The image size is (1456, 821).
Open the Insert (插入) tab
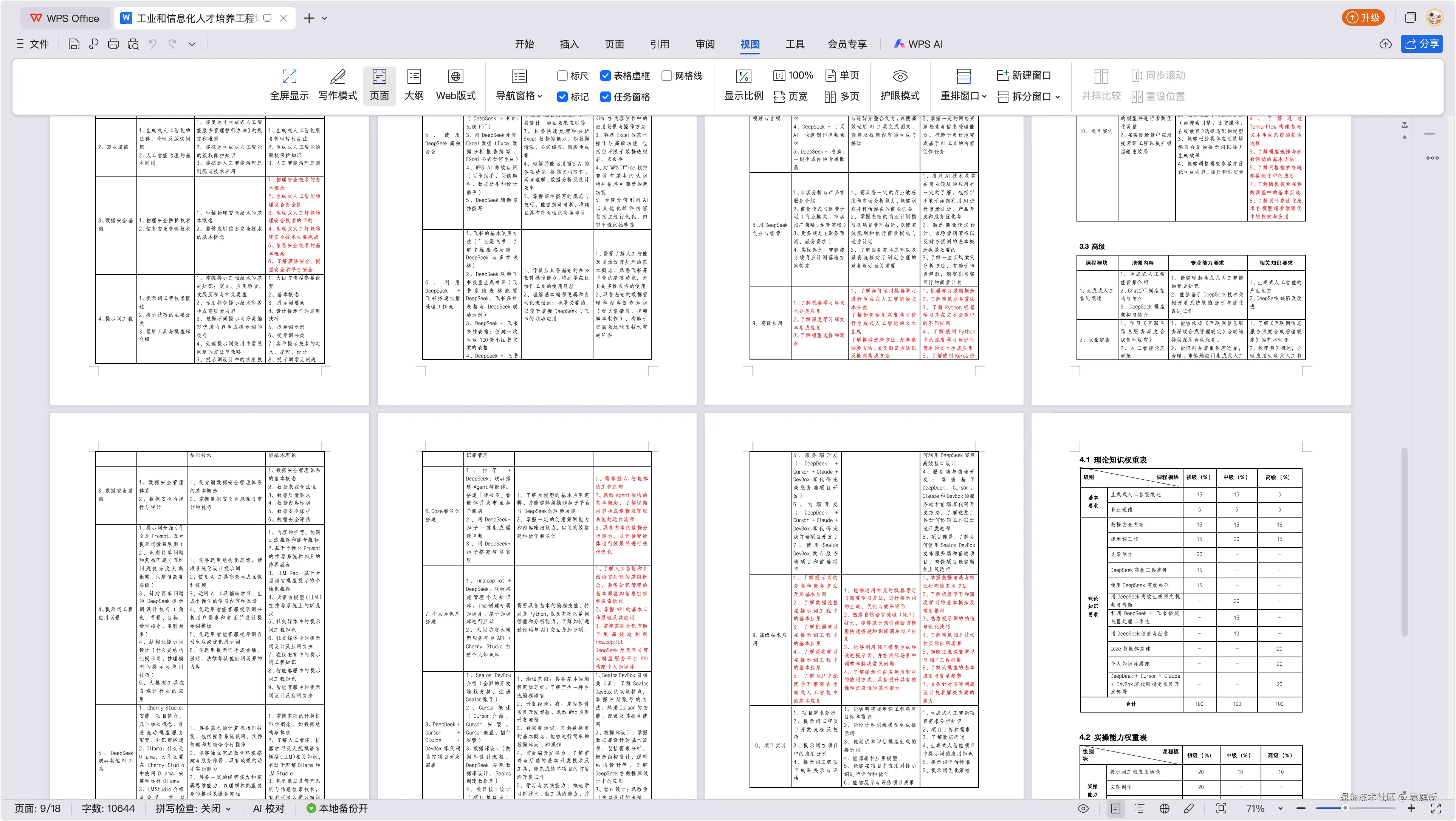569,44
